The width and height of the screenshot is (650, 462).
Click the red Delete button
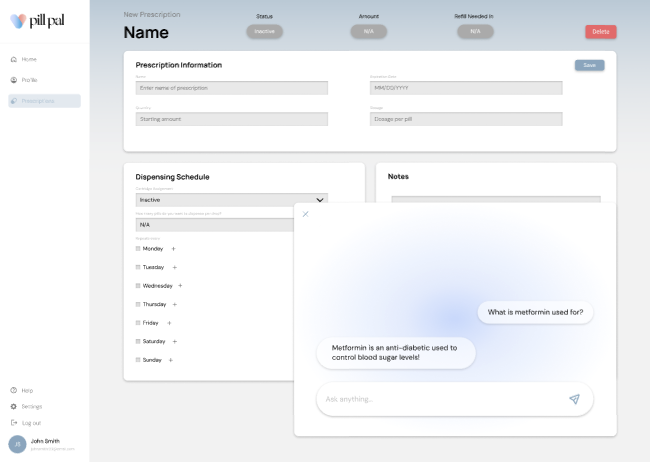tap(600, 32)
